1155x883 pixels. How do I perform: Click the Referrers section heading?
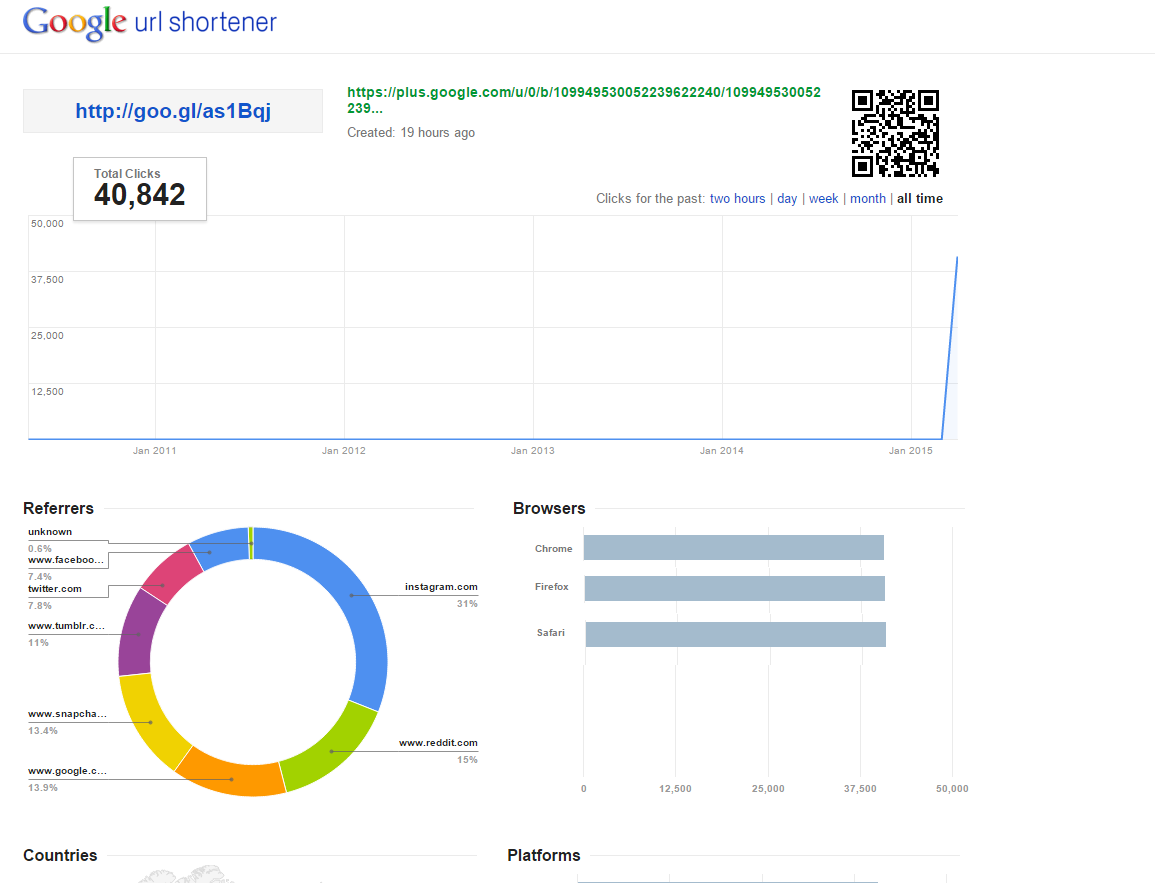point(58,508)
